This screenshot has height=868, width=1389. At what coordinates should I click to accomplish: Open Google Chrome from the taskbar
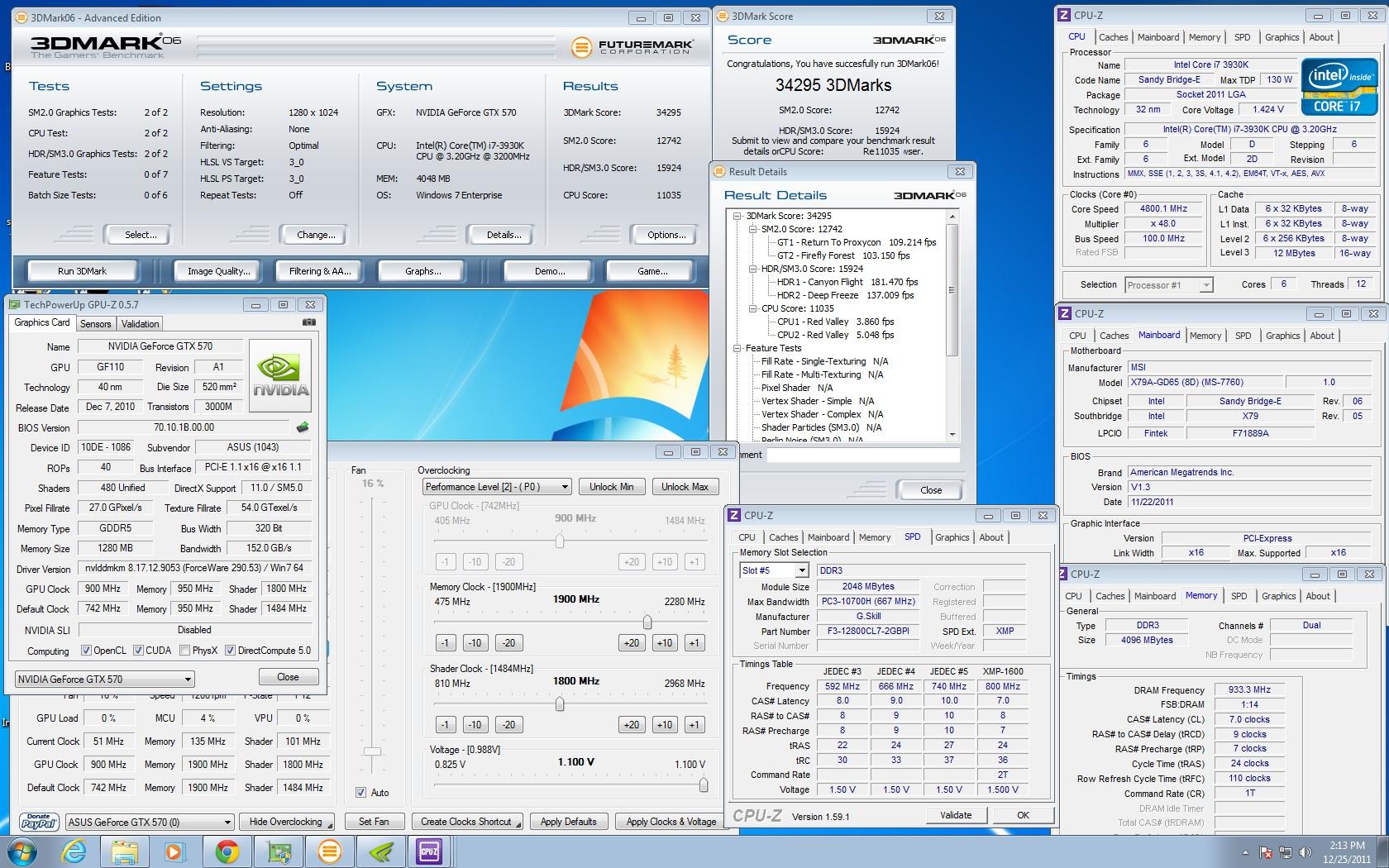(x=227, y=851)
